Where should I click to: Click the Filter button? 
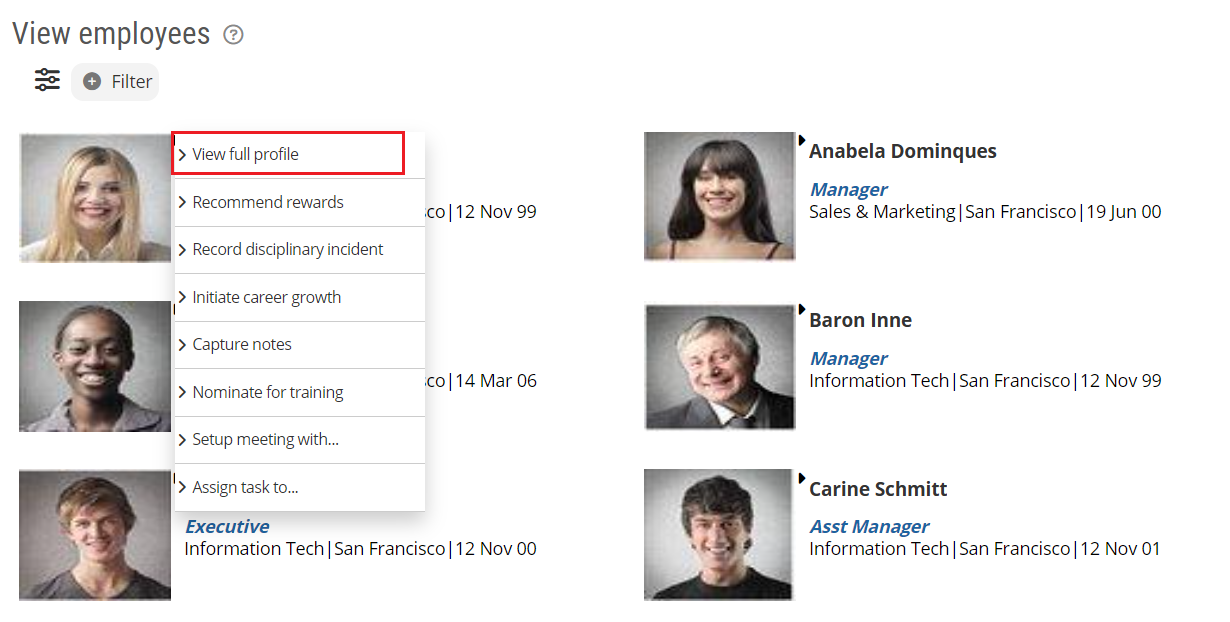pyautogui.click(x=116, y=82)
